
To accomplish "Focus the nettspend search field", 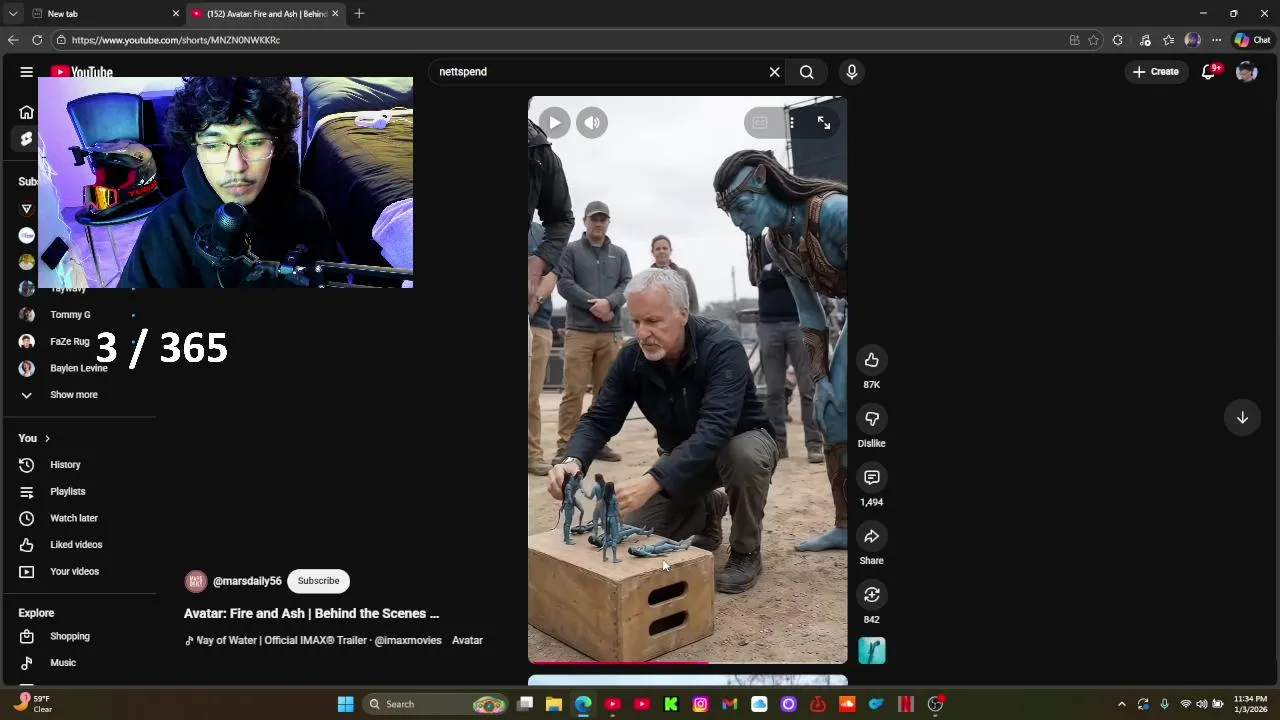I will pyautogui.click(x=598, y=72).
